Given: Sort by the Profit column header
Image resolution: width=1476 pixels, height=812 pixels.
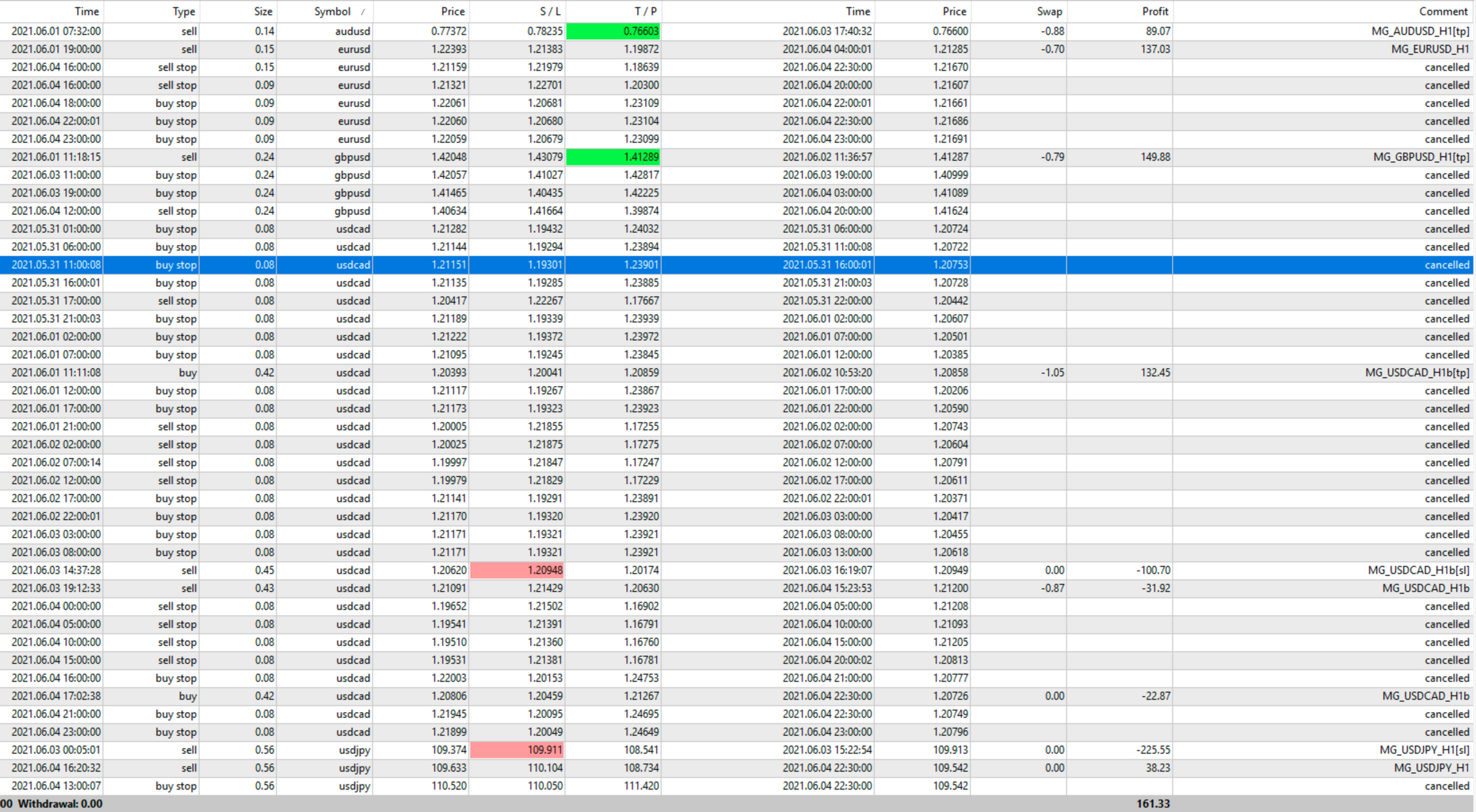Looking at the screenshot, I should pyautogui.click(x=1154, y=12).
